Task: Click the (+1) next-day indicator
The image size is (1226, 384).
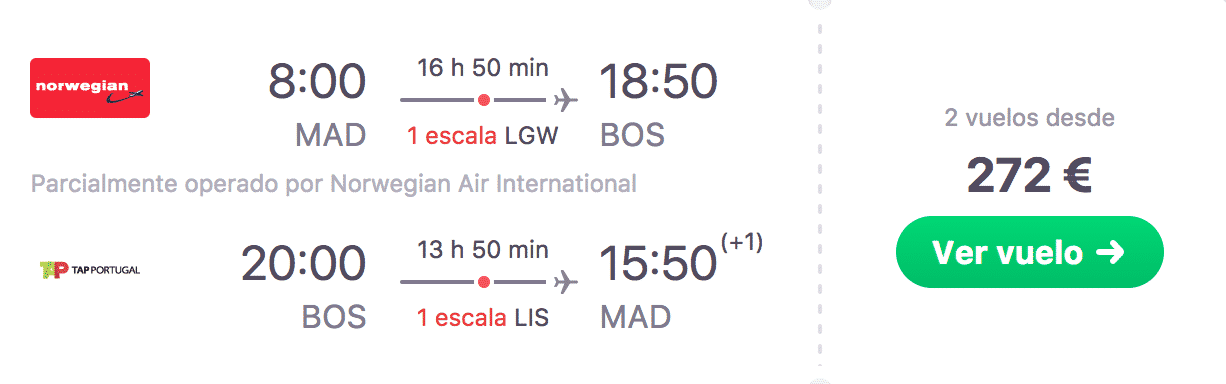Action: pos(742,244)
